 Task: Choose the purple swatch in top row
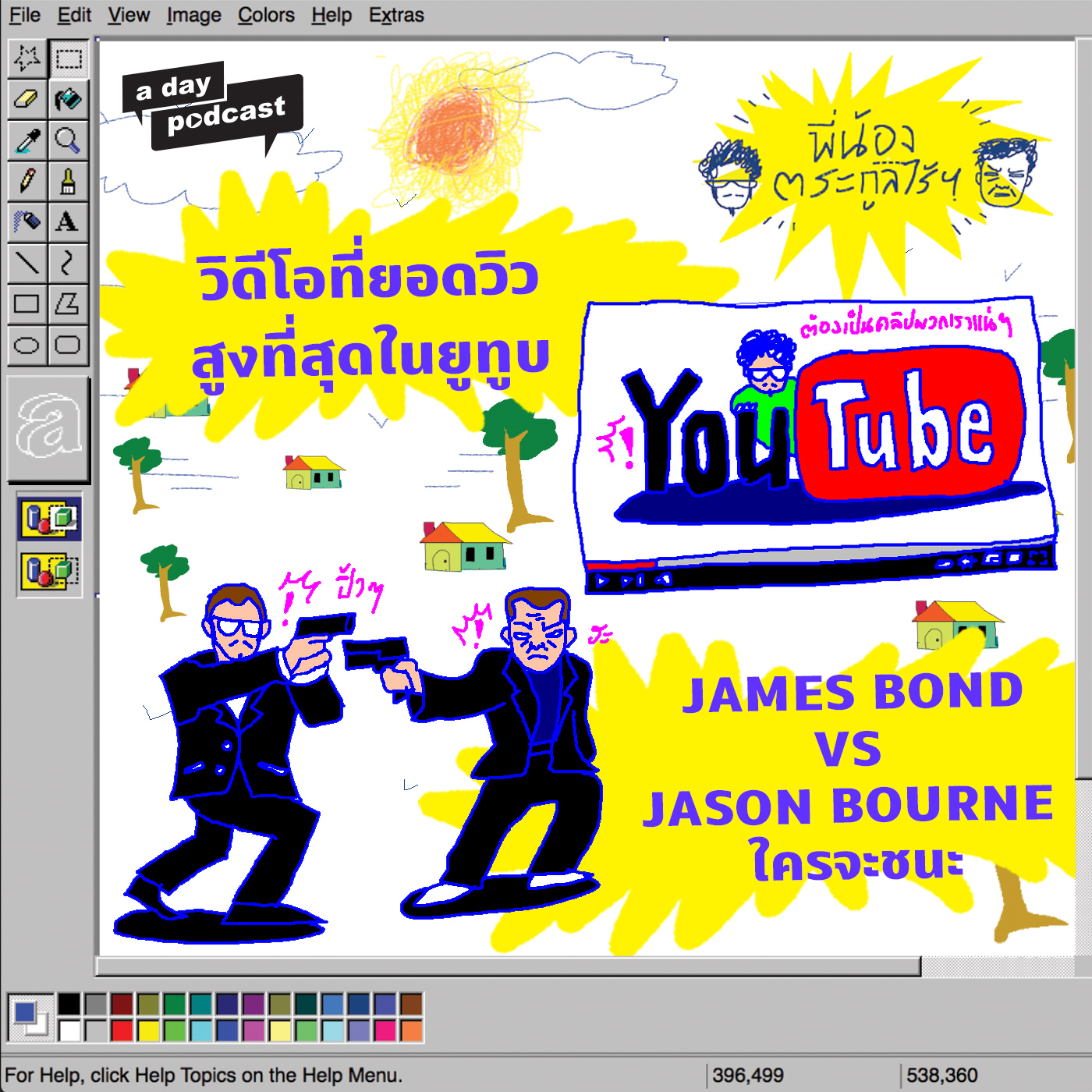[x=253, y=1004]
